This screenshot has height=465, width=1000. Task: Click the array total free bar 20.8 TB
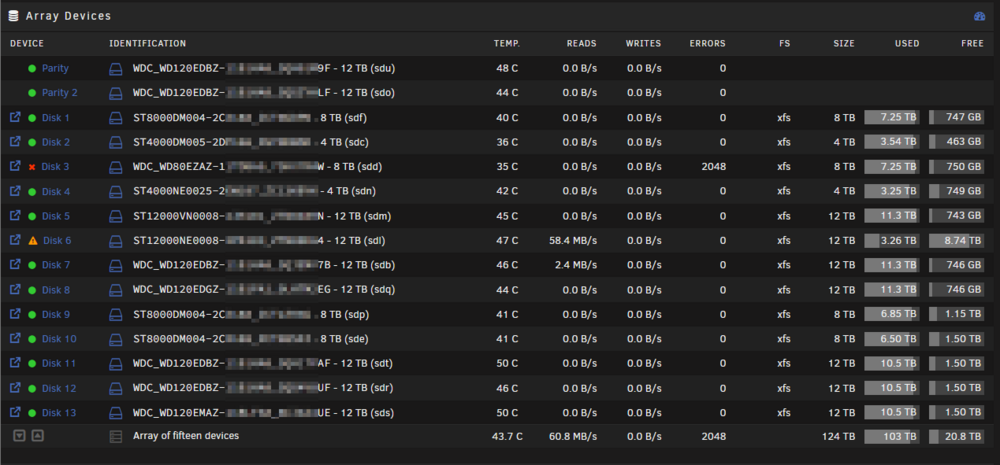tap(957, 437)
